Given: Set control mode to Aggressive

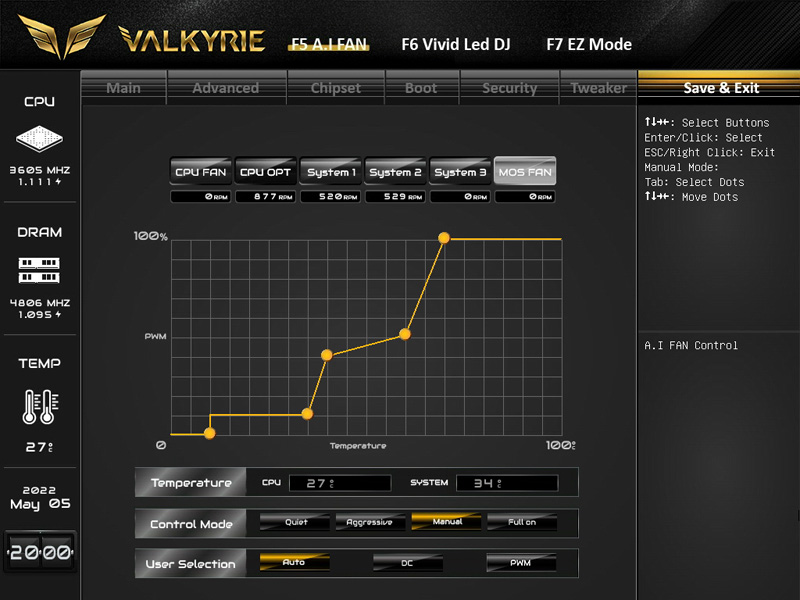Looking at the screenshot, I should [x=370, y=522].
